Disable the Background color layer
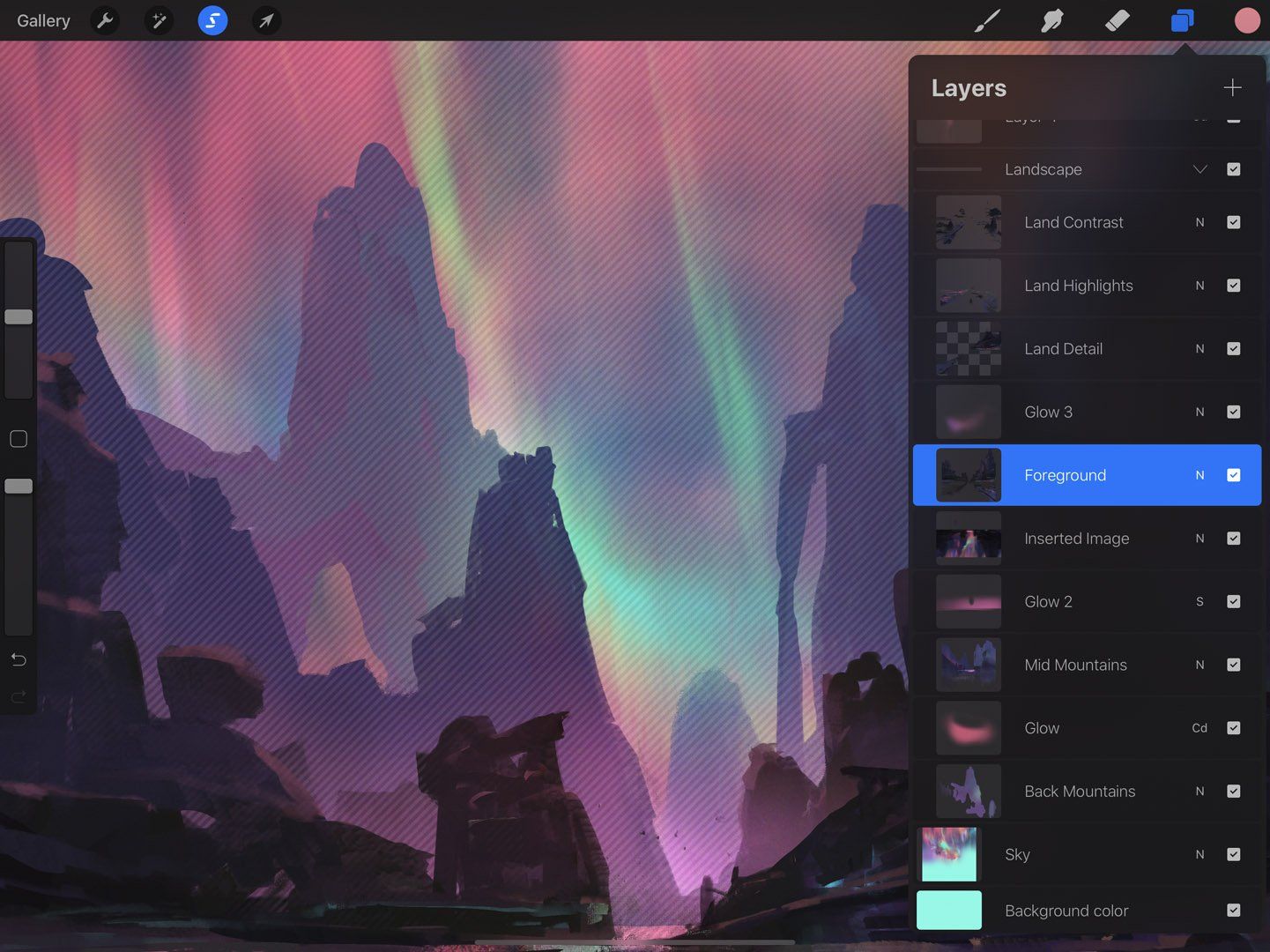This screenshot has height=952, width=1270. click(1233, 911)
